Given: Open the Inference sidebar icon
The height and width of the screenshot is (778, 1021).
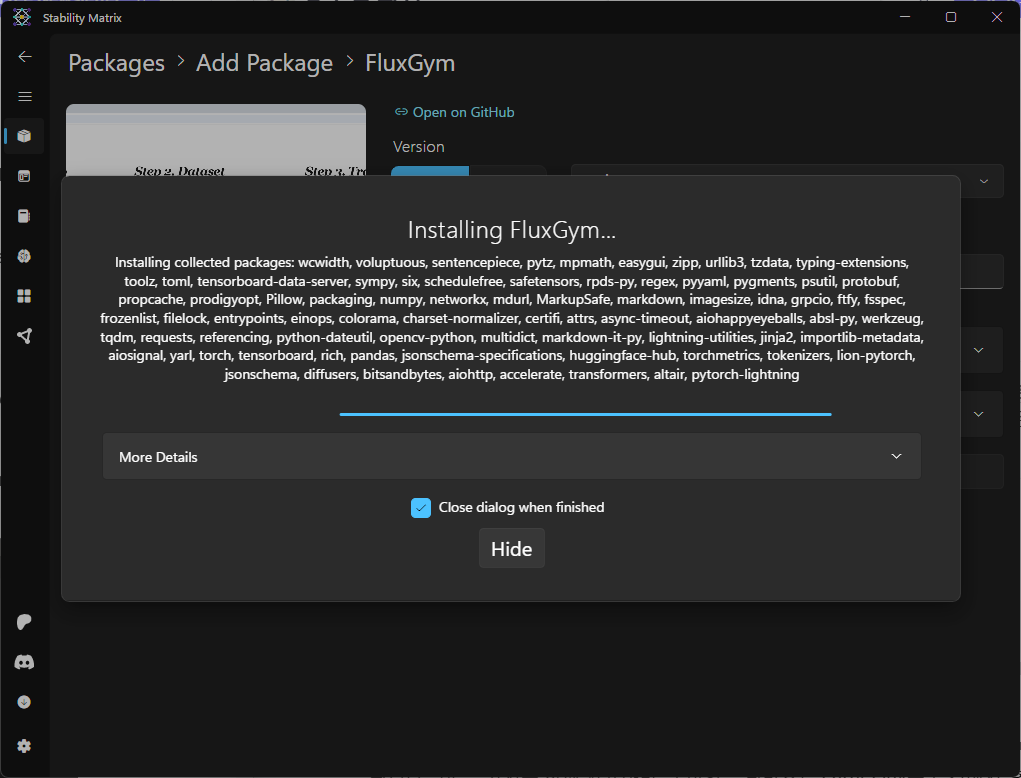Looking at the screenshot, I should pyautogui.click(x=24, y=176).
